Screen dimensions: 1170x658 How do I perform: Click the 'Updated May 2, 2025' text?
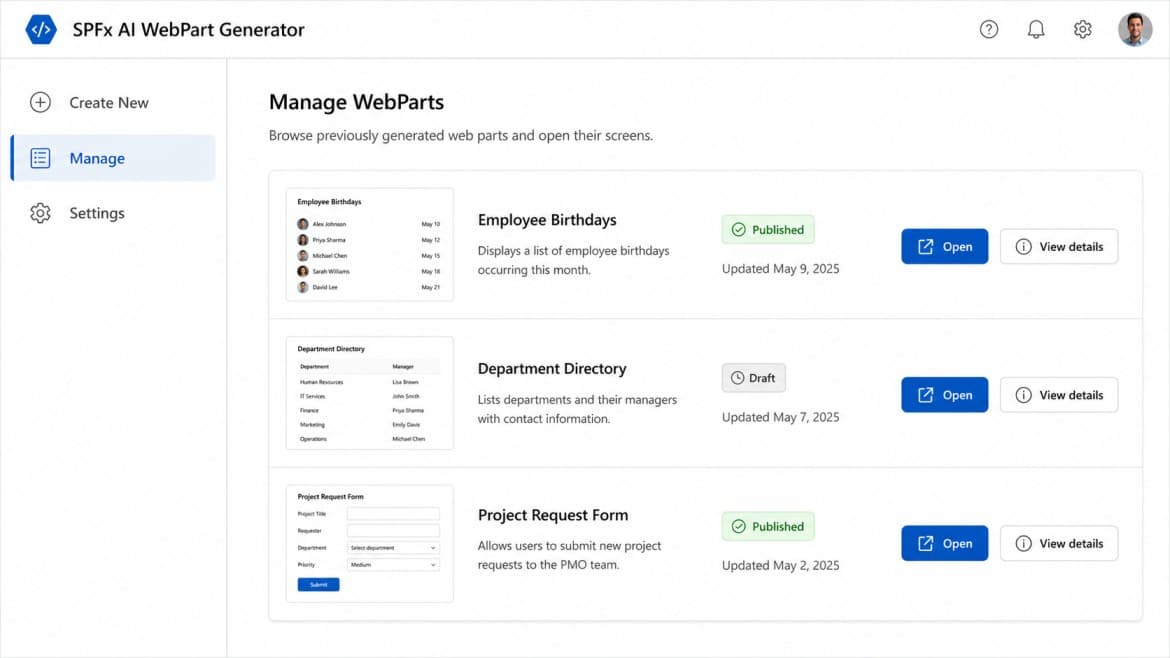tap(780, 565)
